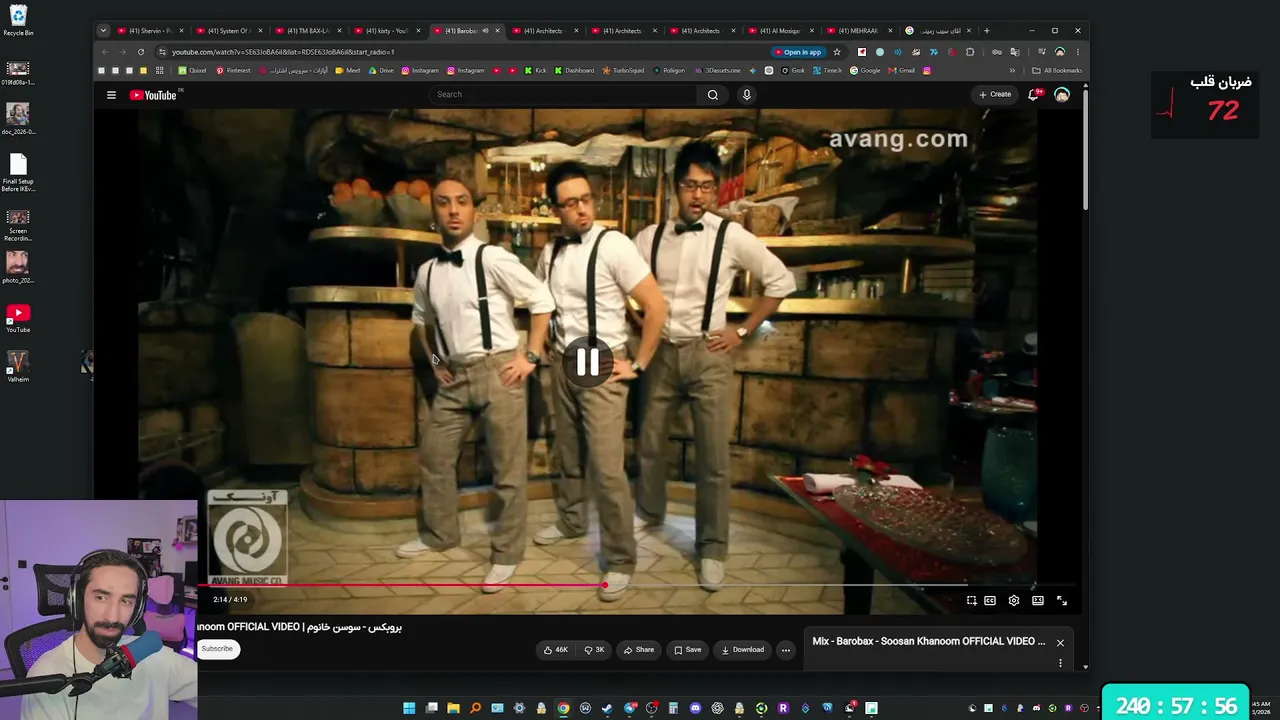
Task: Mute the playing Barobax tab audio
Action: [485, 31]
